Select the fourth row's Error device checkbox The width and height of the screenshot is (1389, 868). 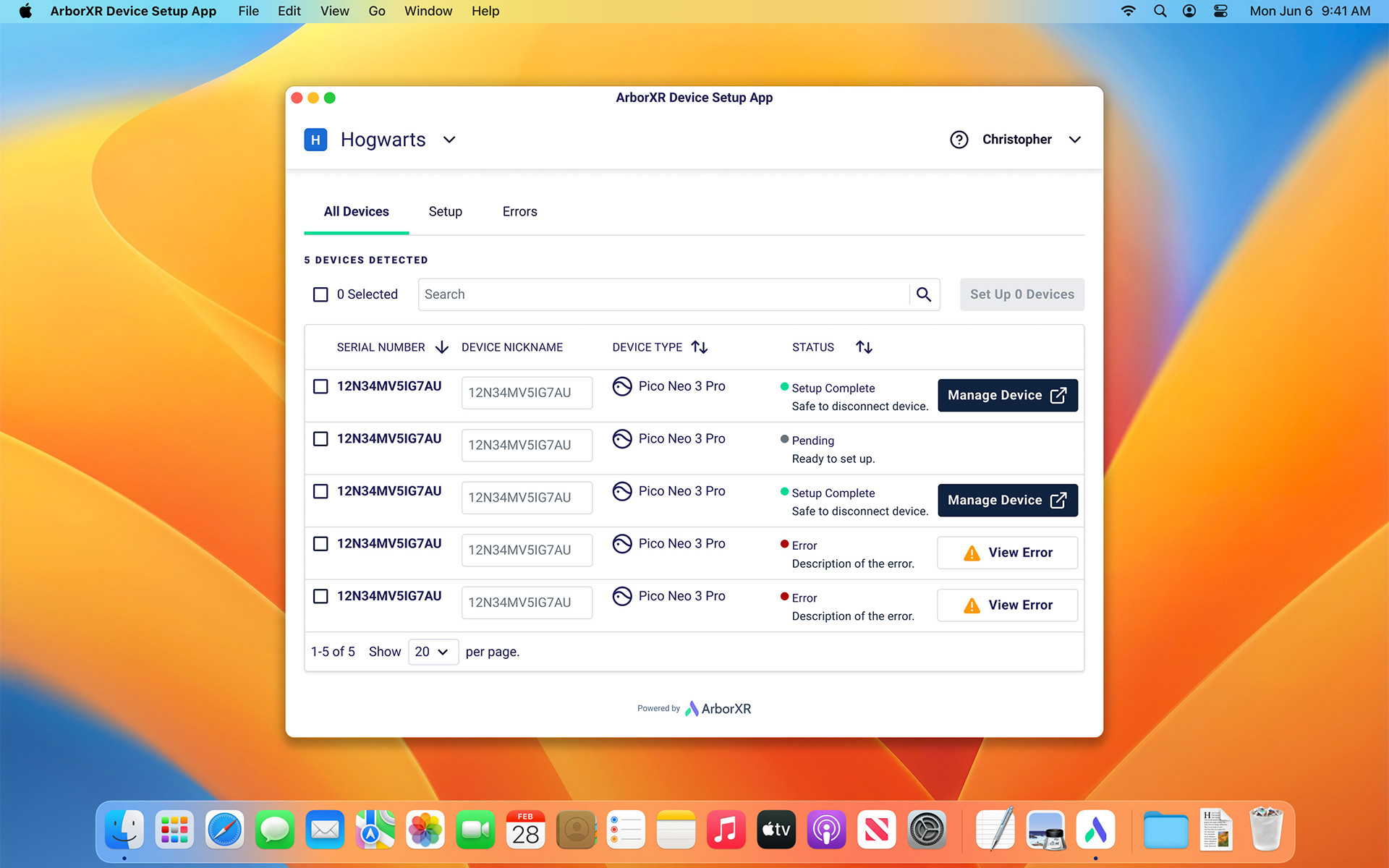click(320, 544)
